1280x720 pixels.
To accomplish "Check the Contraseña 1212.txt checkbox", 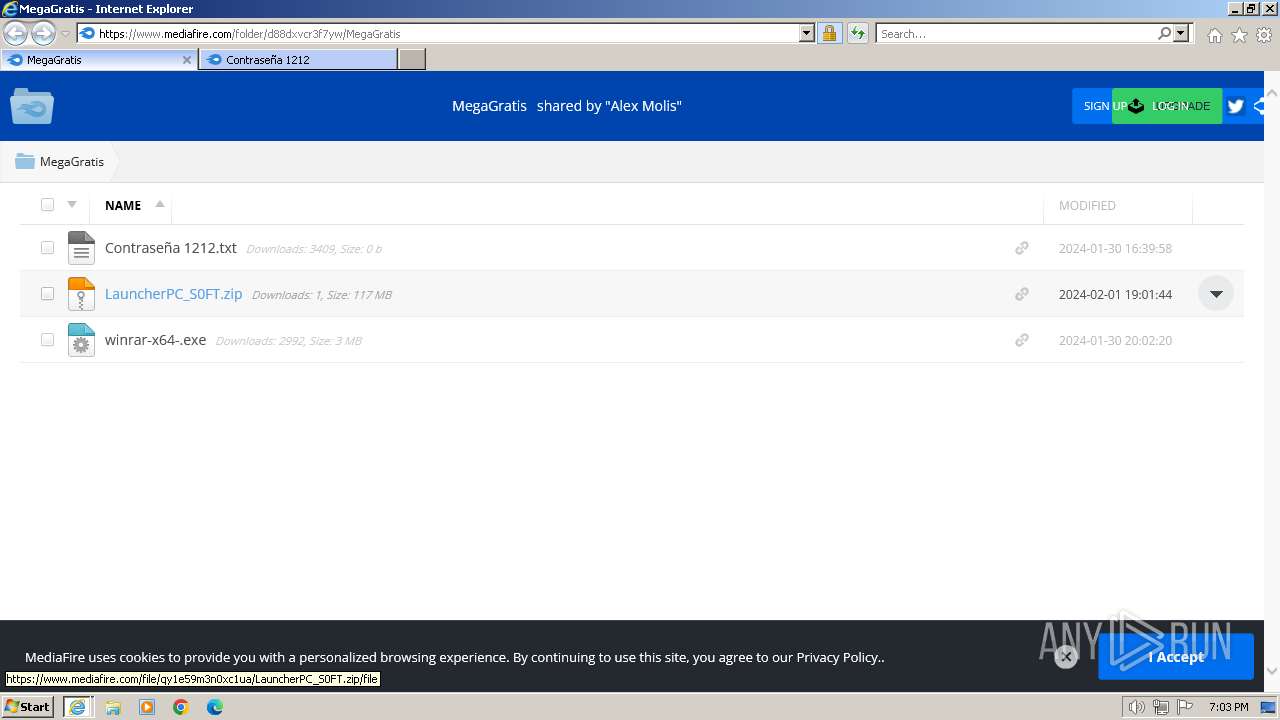I will click(x=47, y=248).
